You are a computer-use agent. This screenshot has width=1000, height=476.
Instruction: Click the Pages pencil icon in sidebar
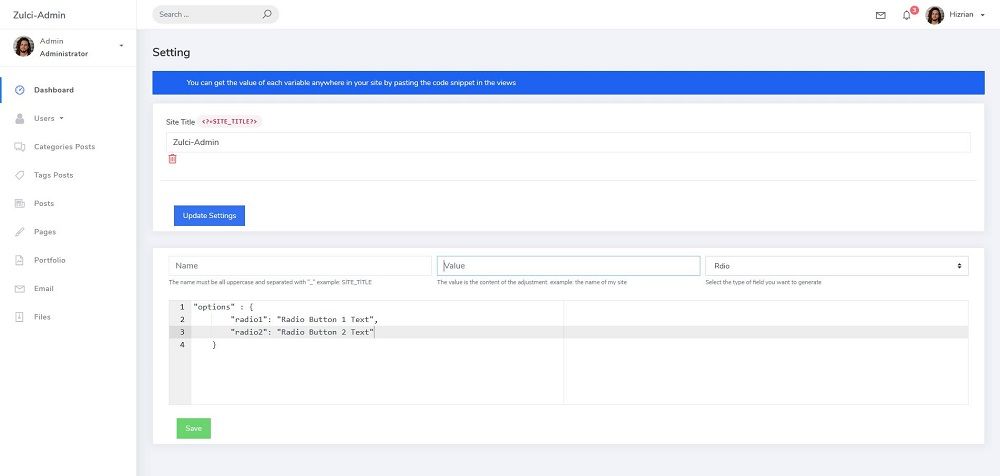pyautogui.click(x=20, y=232)
